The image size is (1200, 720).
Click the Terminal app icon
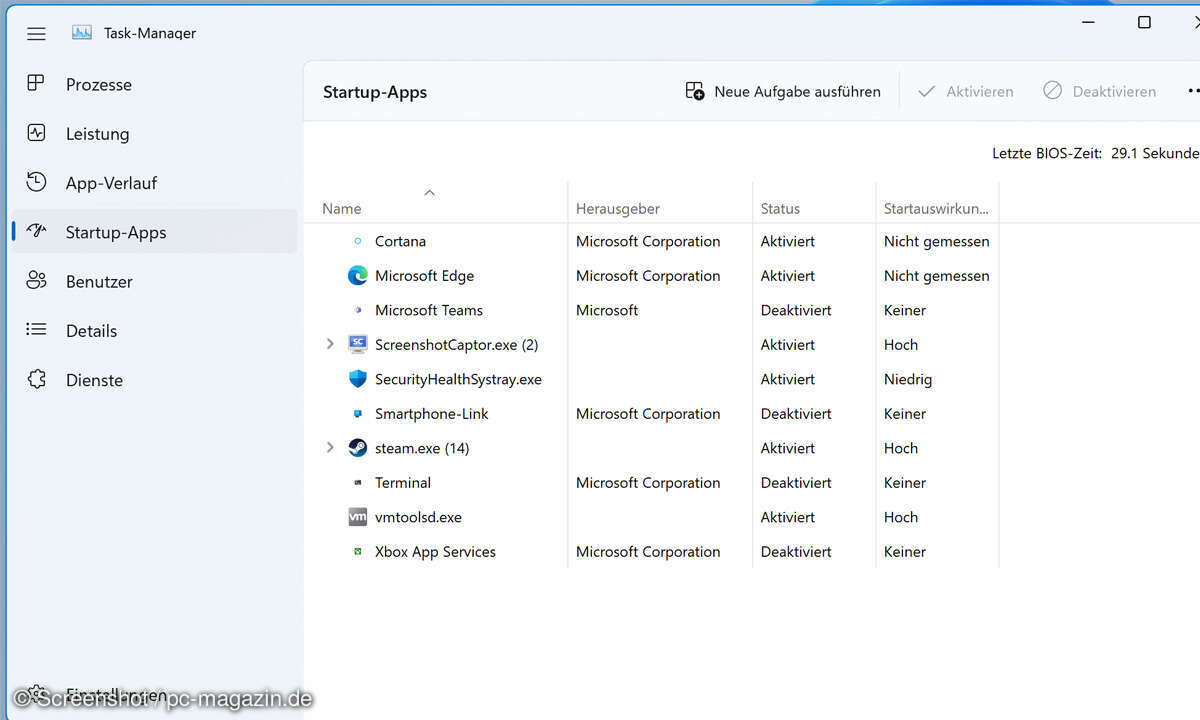coord(358,482)
